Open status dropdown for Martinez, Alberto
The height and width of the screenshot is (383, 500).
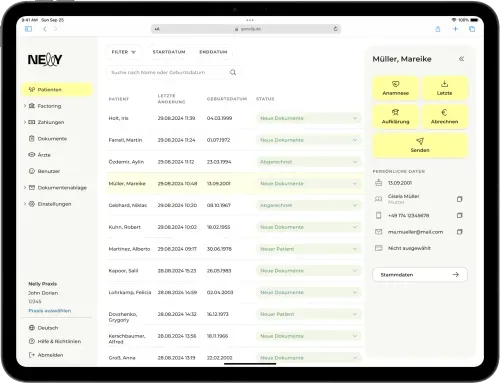[308, 249]
